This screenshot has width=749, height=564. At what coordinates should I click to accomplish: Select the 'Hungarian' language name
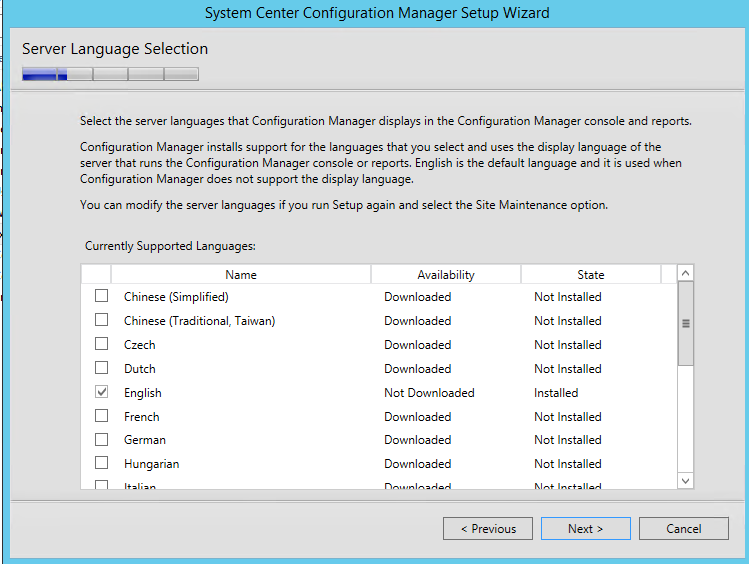click(151, 464)
